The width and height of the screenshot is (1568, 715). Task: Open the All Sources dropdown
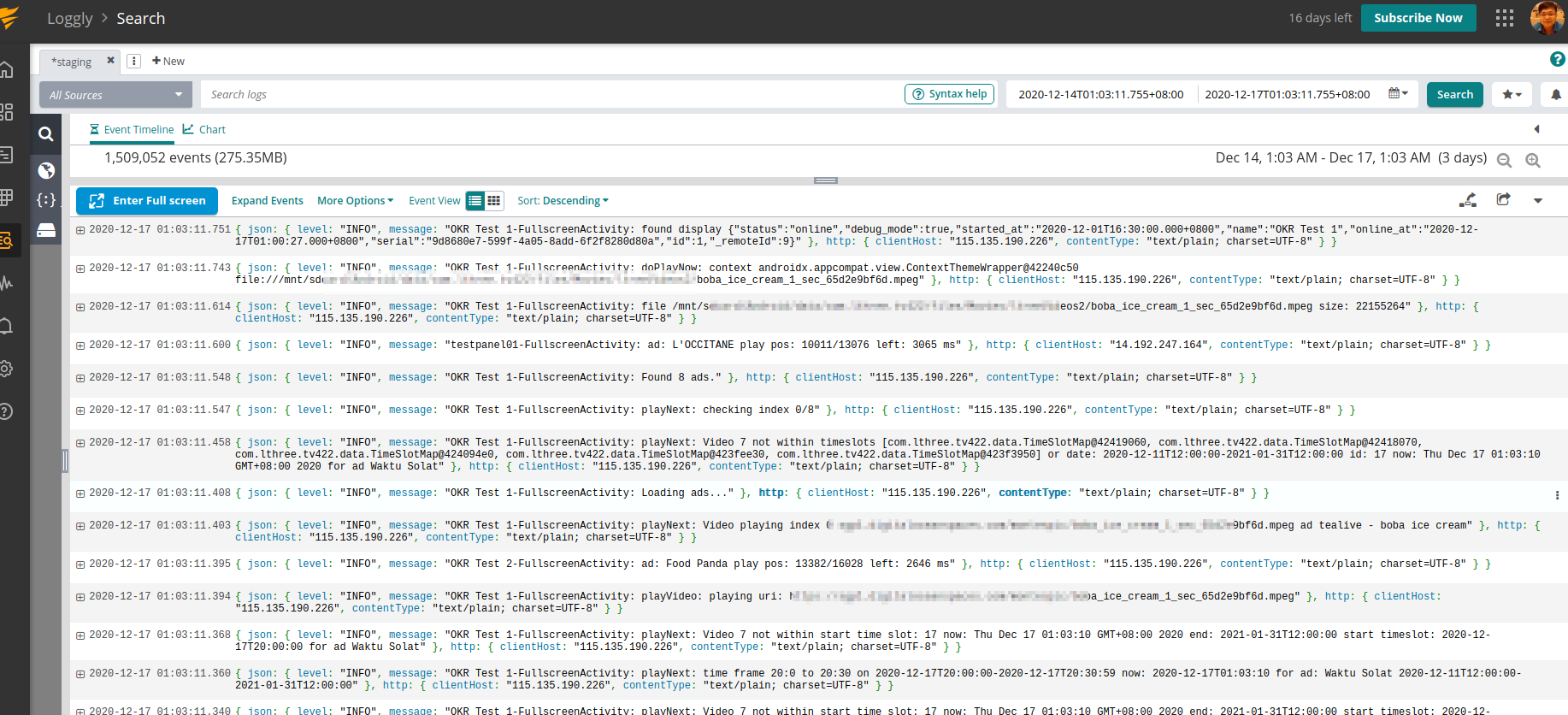coord(115,95)
